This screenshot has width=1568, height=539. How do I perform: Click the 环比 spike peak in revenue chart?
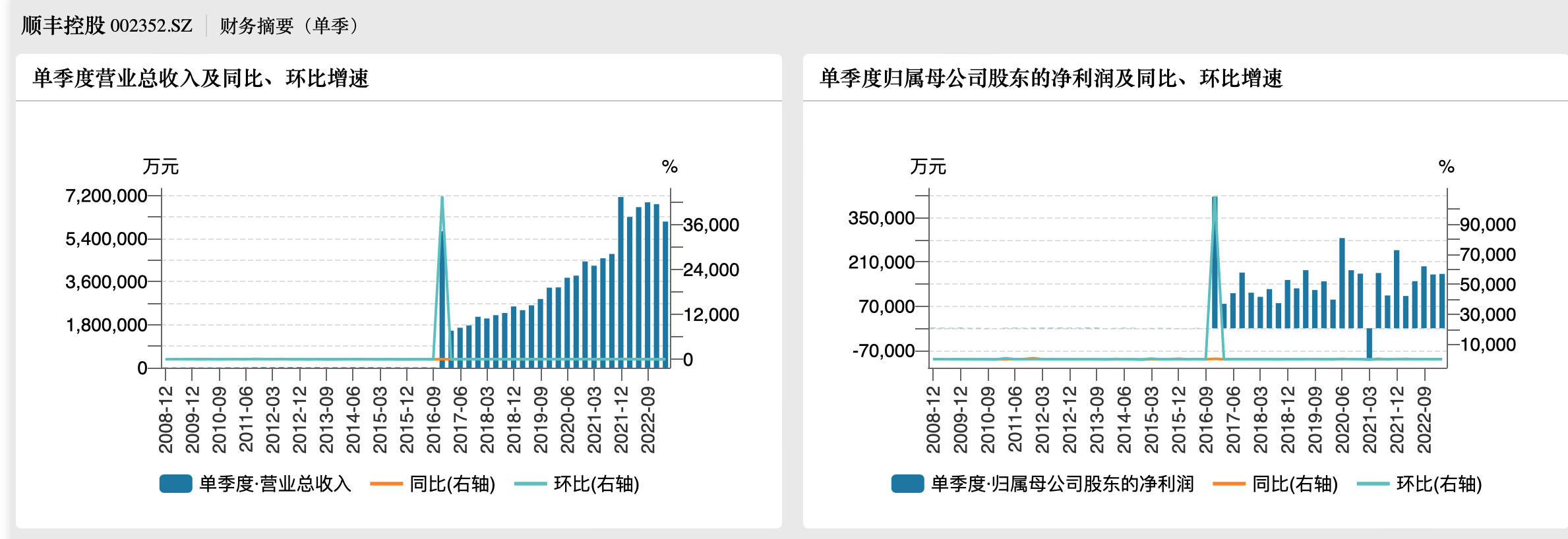(442, 198)
